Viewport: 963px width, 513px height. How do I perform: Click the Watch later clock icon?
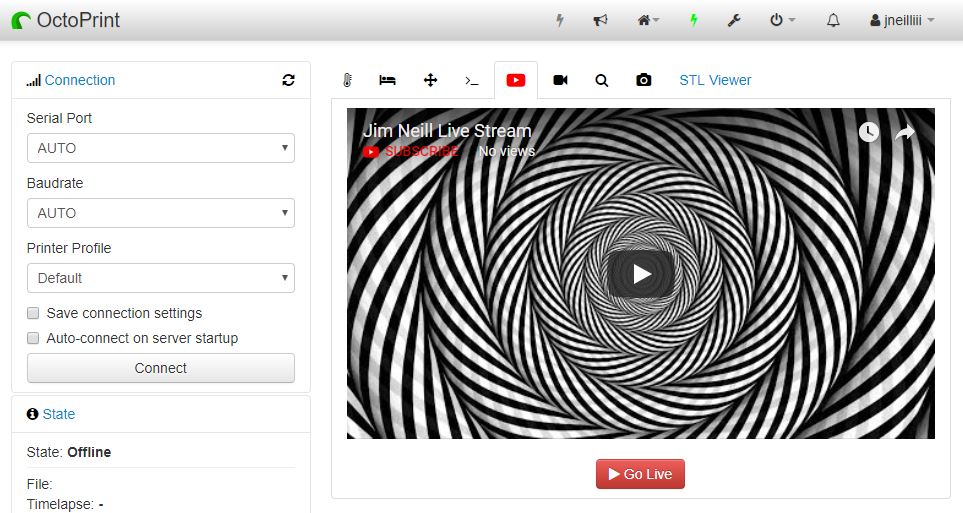(x=868, y=131)
